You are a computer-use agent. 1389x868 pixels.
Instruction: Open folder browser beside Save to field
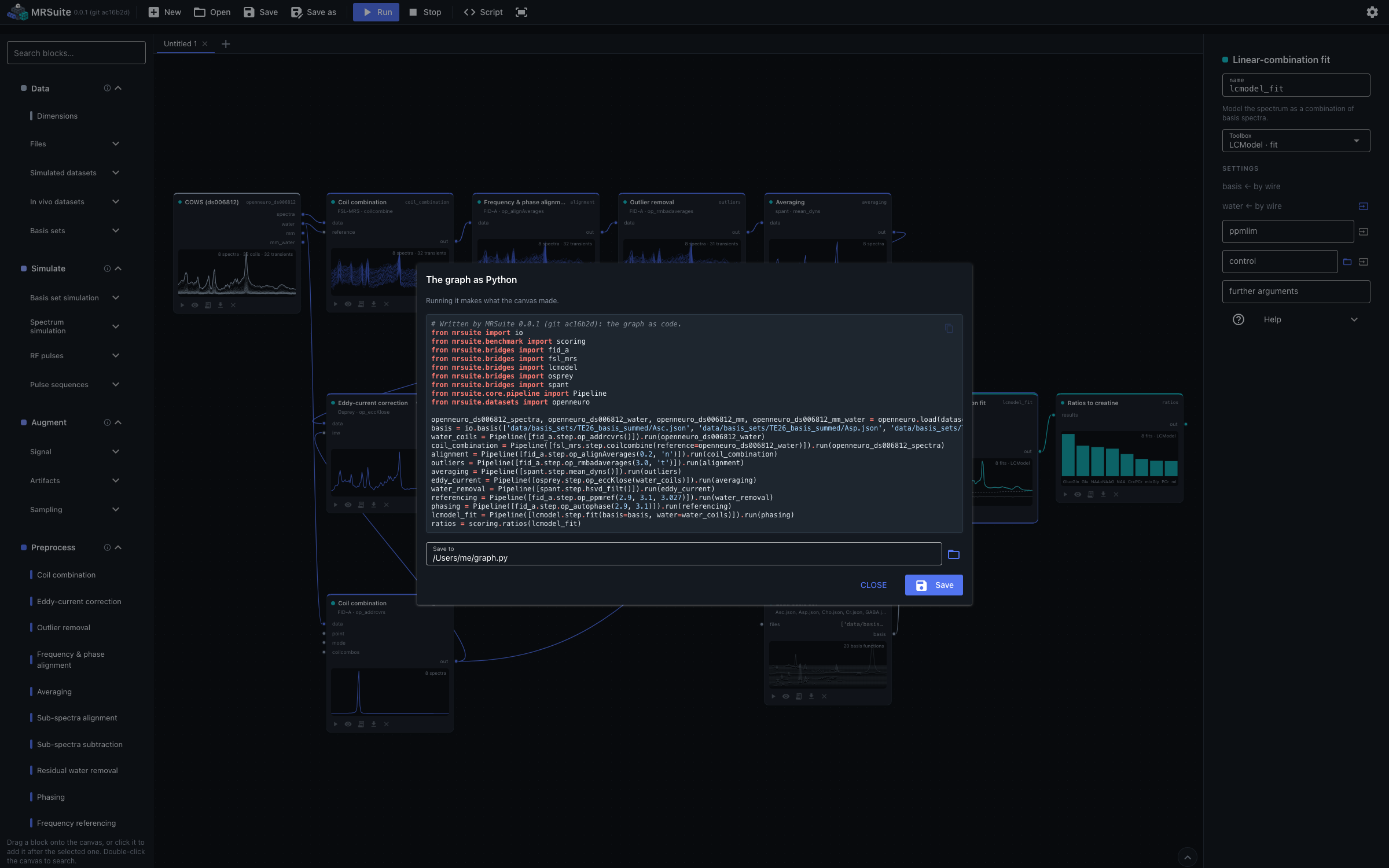coord(954,554)
